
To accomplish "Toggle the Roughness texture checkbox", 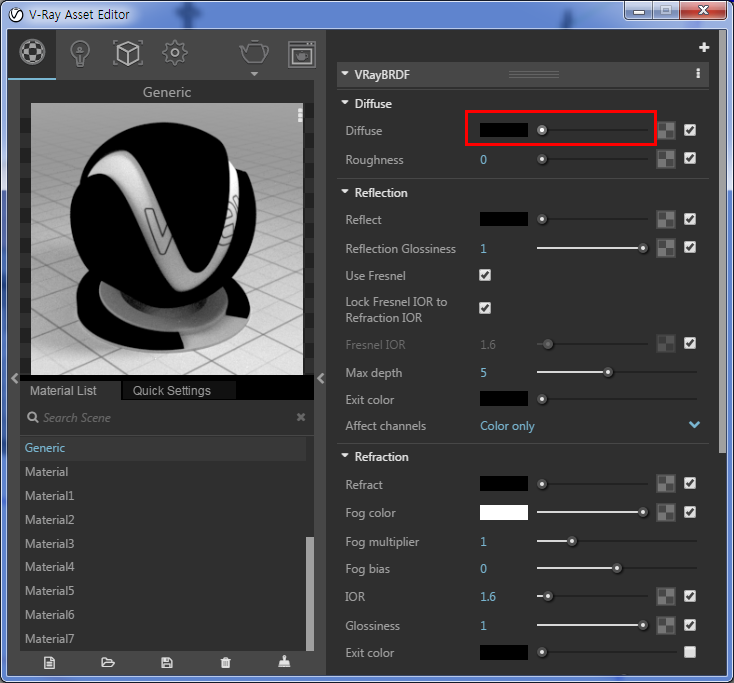I will coord(690,158).
